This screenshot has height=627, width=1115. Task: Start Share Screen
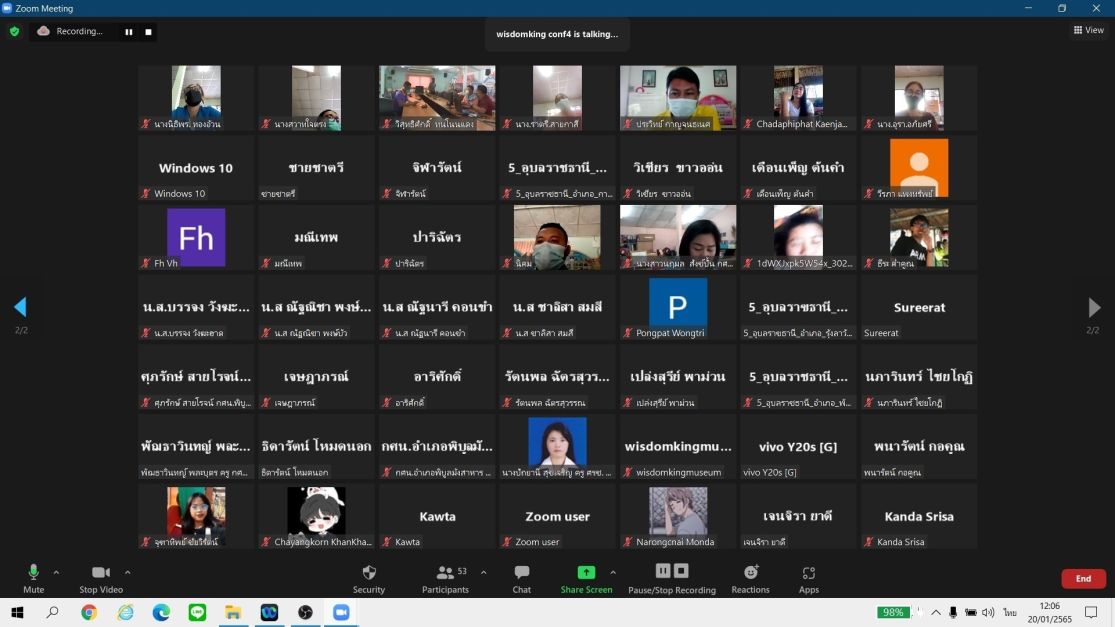(586, 579)
